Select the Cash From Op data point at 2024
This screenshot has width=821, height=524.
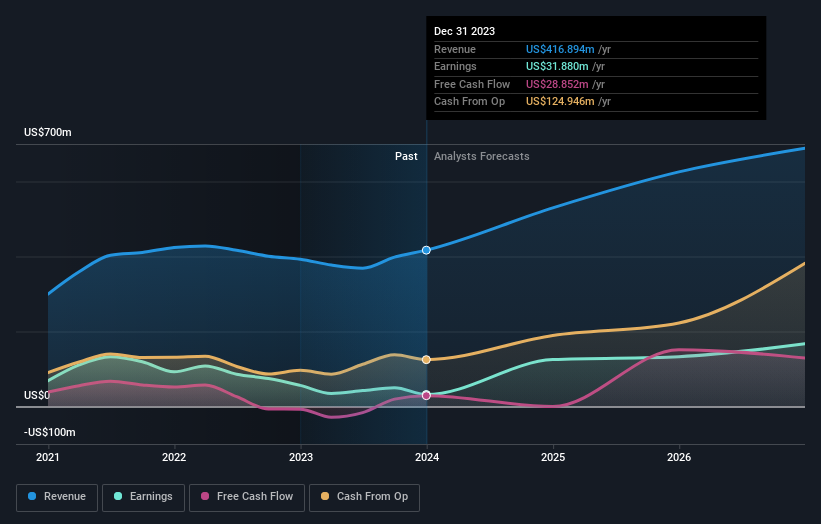pyautogui.click(x=426, y=360)
